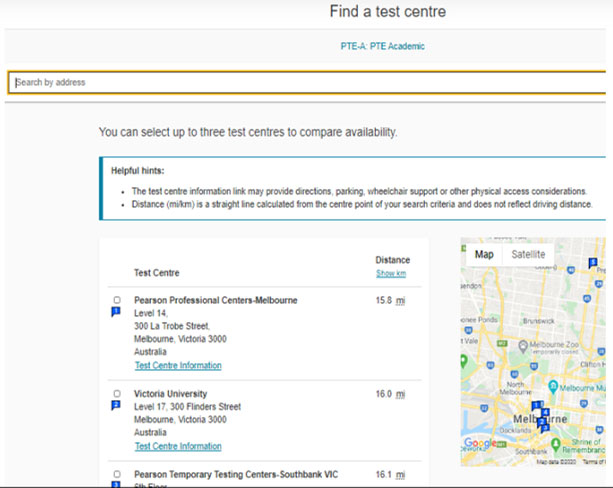
Task: Click the Level 14 address line
Action: click(x=151, y=313)
